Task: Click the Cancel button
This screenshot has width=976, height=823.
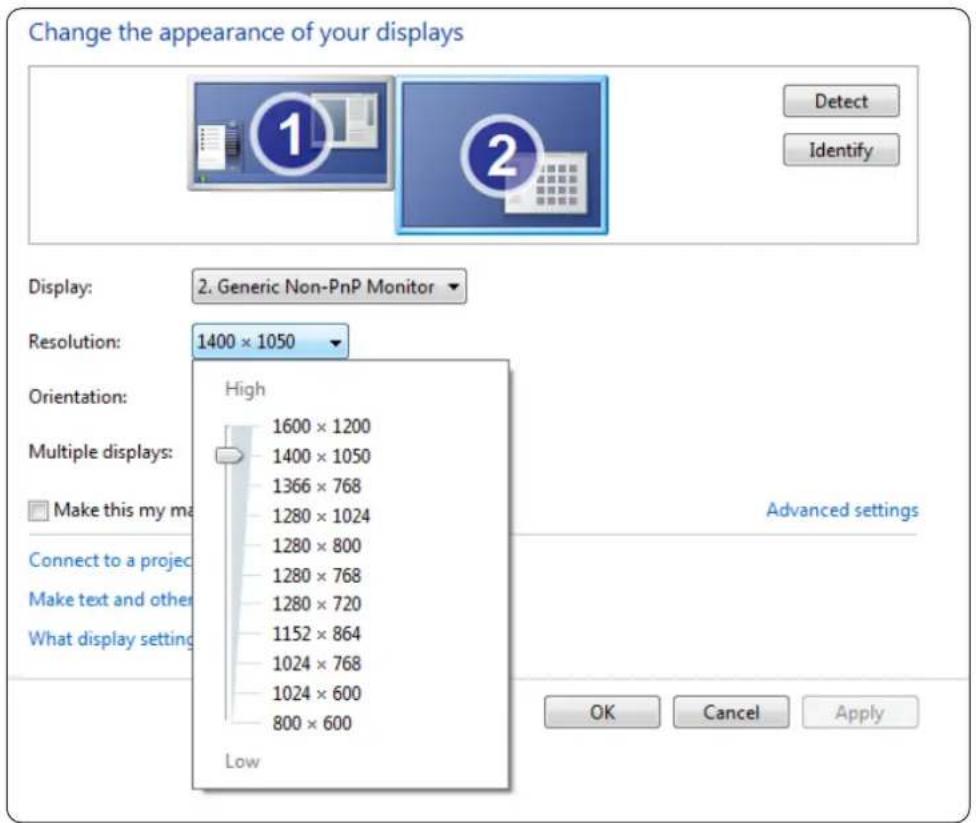Action: tap(731, 712)
